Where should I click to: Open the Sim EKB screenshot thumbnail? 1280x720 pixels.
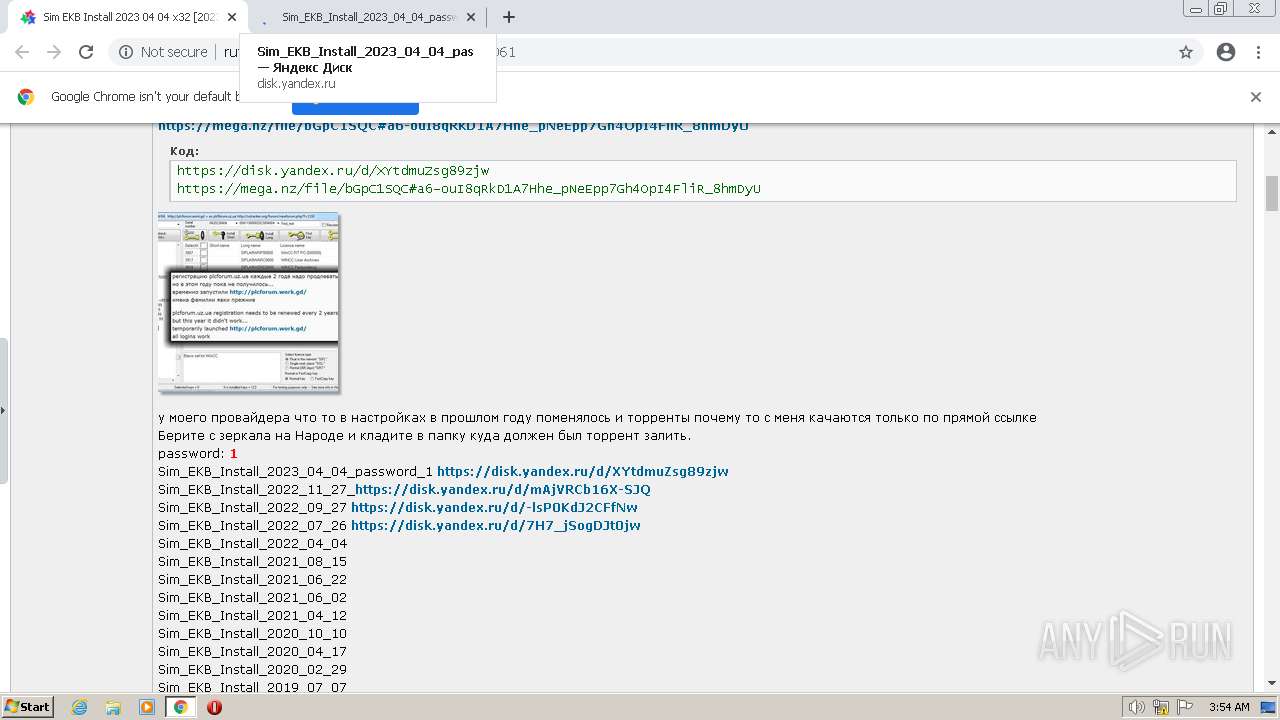[249, 302]
